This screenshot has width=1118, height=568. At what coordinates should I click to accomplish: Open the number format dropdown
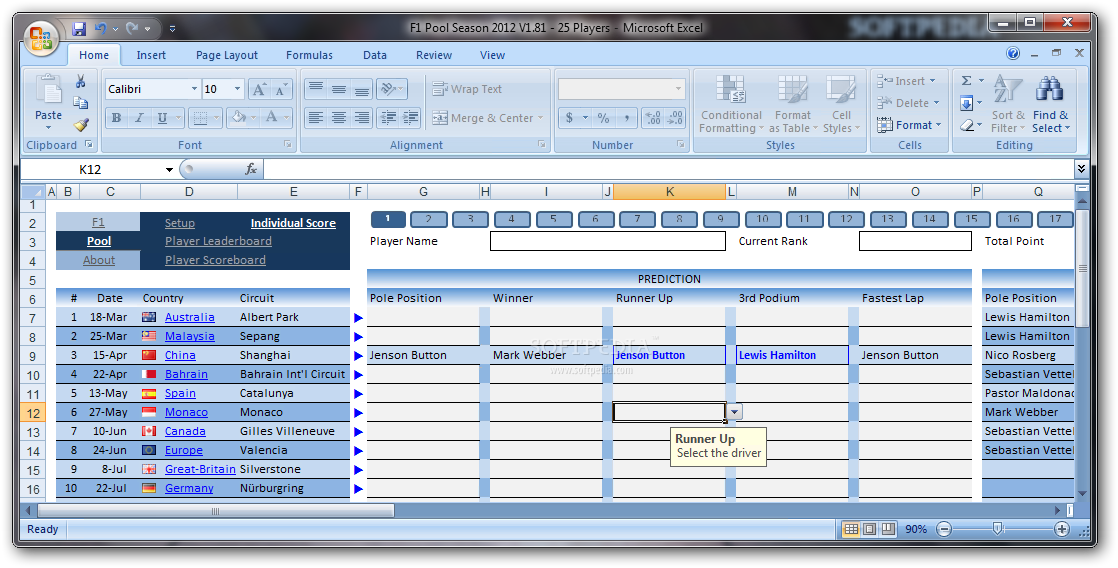coord(678,89)
